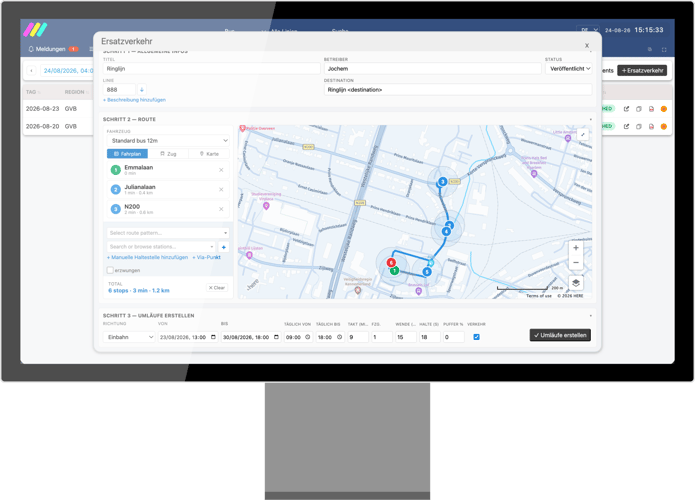Remove the Emmalaan stop from route
This screenshot has height=500, width=695.
221,170
